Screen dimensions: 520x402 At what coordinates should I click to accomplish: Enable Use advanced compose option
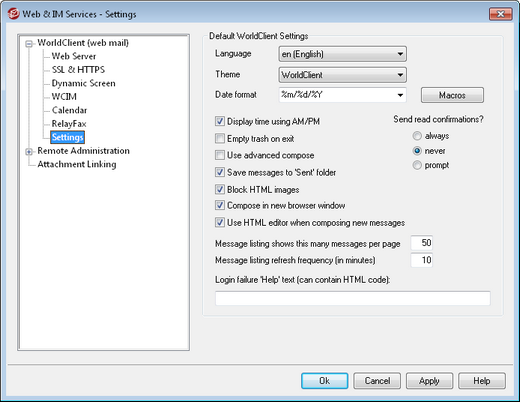tap(220, 155)
